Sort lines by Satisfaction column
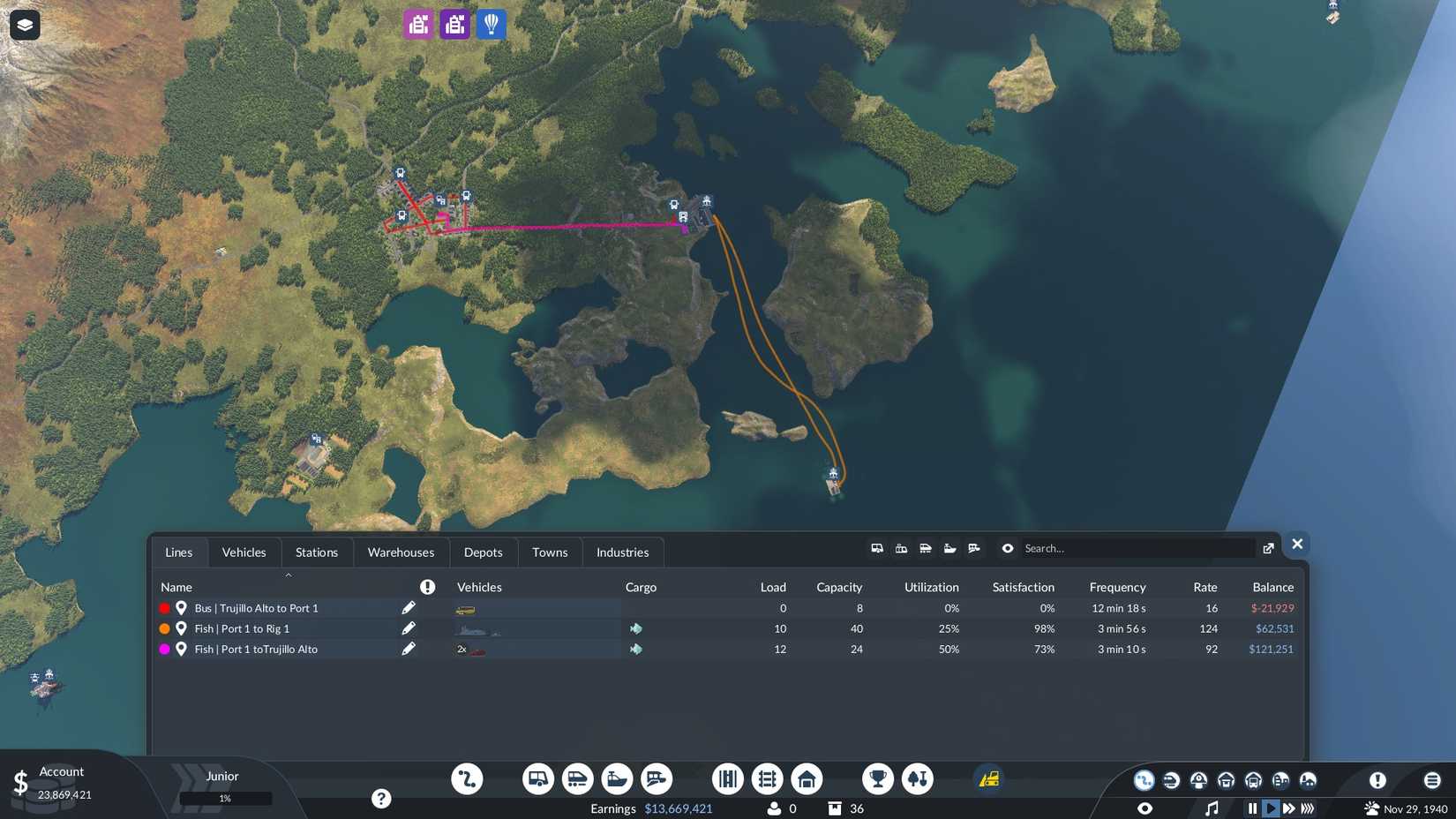The image size is (1456, 819). (x=1023, y=587)
